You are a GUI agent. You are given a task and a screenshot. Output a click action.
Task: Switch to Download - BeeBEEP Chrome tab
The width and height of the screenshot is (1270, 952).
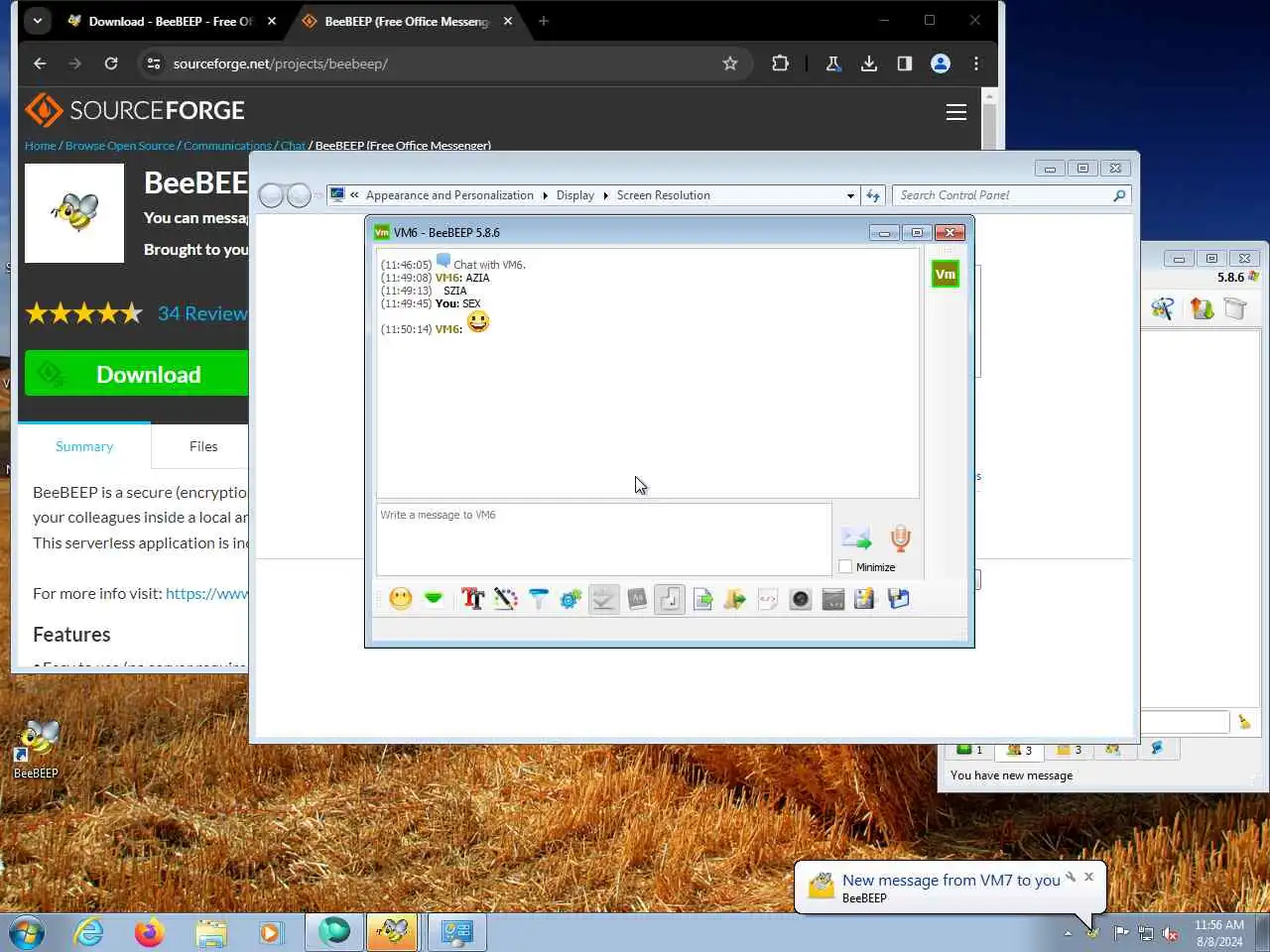(171, 21)
